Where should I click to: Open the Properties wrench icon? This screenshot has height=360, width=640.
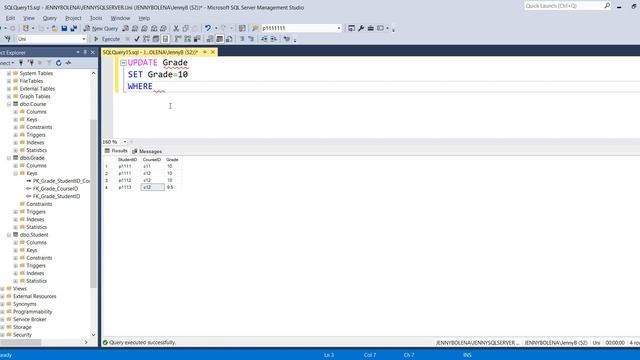coord(361,28)
